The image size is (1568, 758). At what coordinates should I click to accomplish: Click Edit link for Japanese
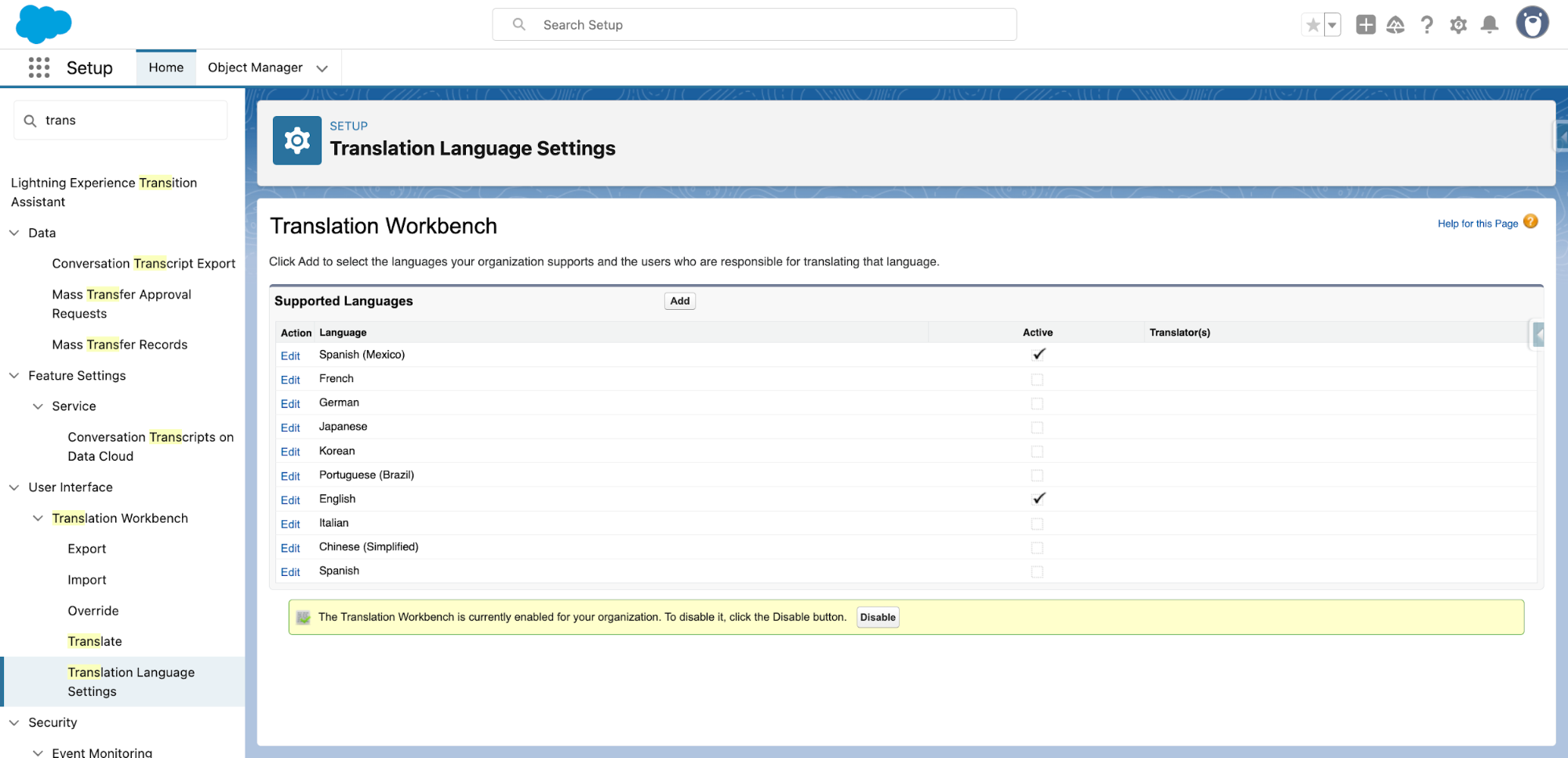[x=290, y=428]
